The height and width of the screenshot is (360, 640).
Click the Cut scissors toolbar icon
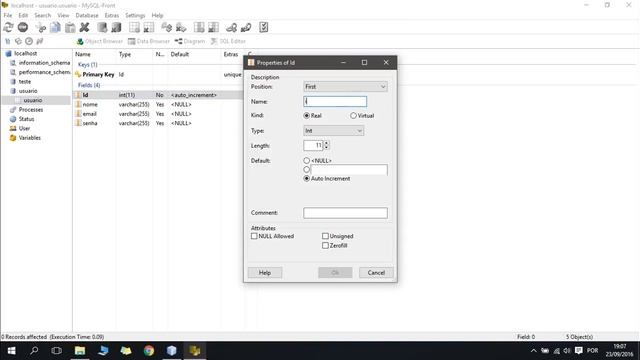tap(40, 27)
